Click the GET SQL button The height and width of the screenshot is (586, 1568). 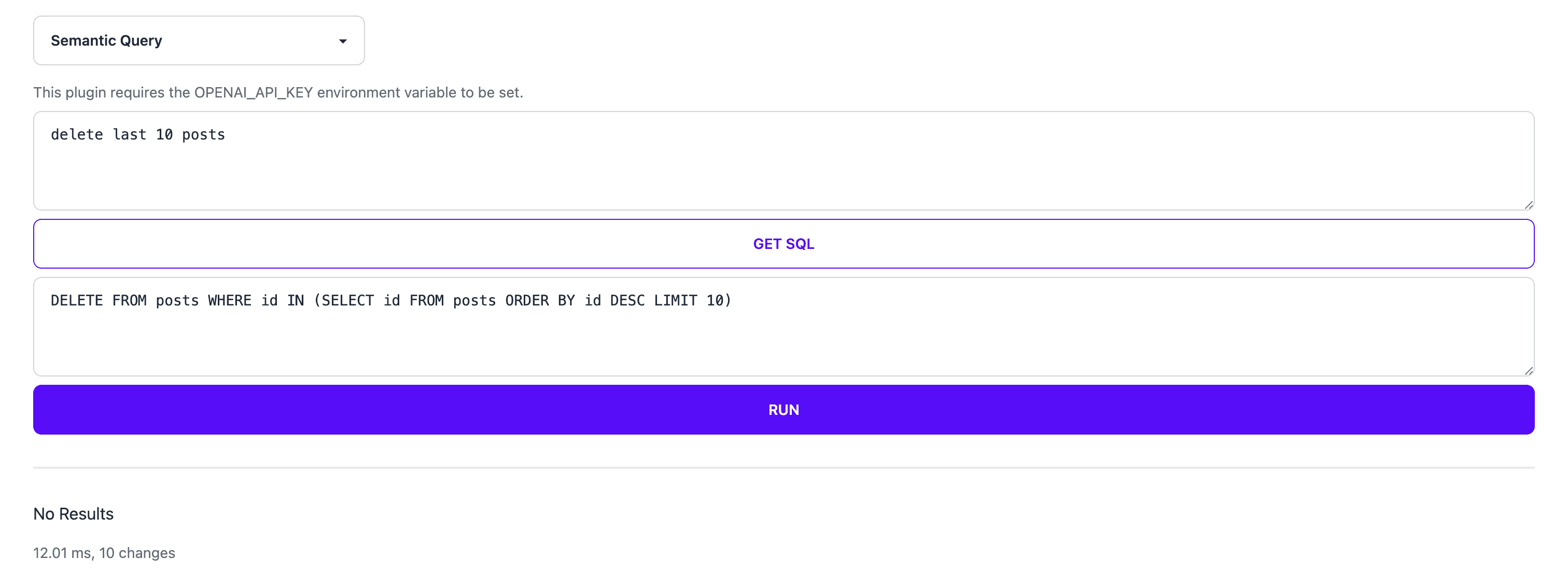point(784,243)
